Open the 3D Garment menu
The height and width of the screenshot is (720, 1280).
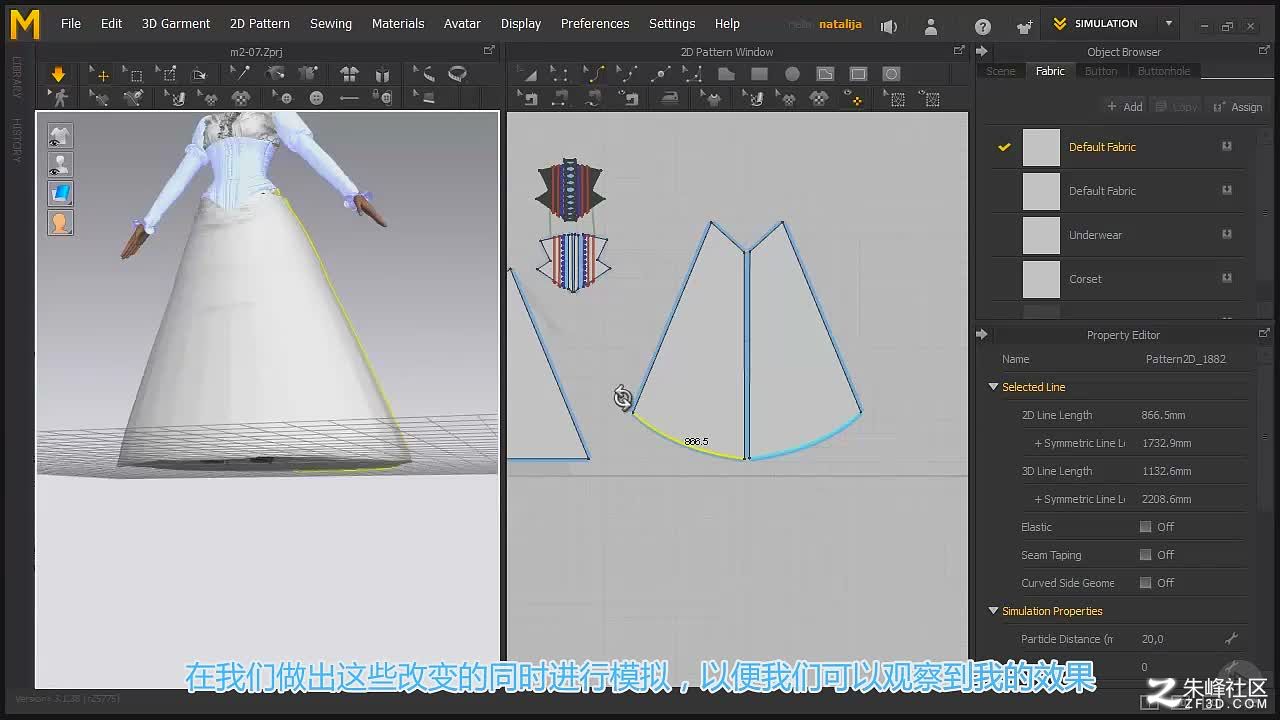[176, 24]
